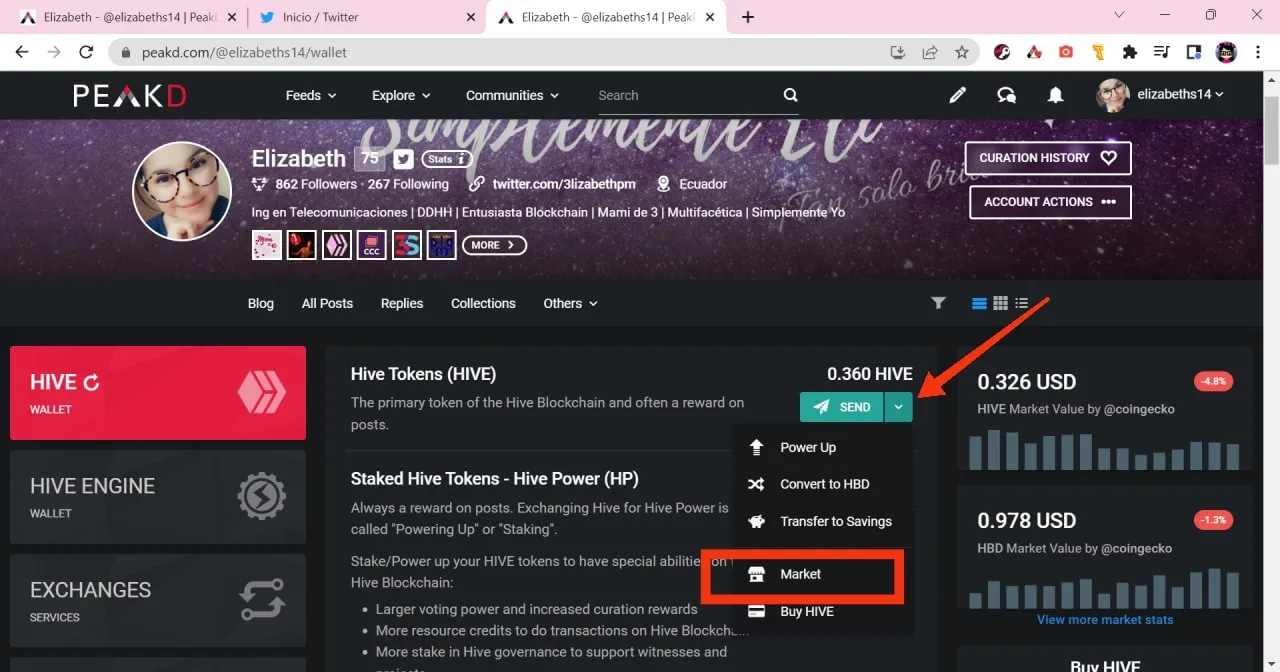Open the browser extensions puzzle icon

pyautogui.click(x=1130, y=52)
